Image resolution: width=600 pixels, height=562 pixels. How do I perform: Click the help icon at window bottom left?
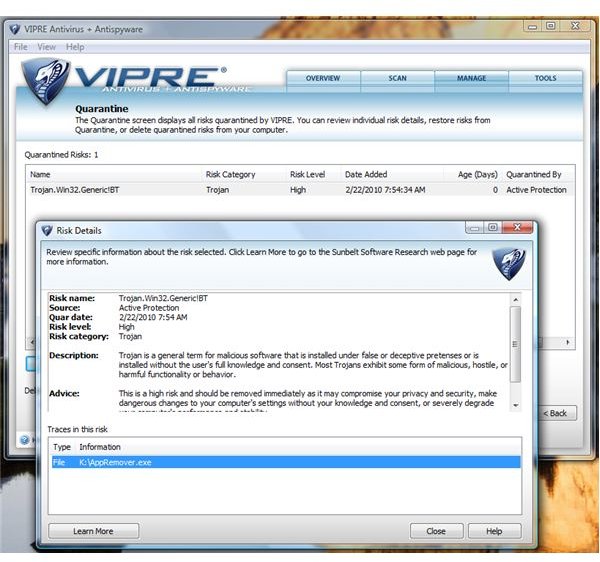24,440
